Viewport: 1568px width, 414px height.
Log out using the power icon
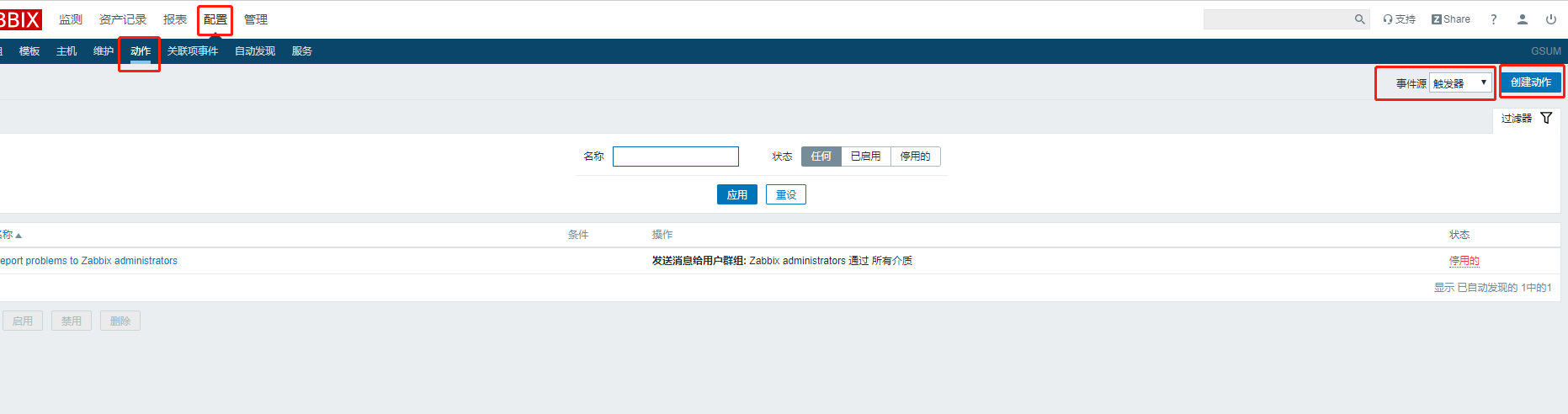1551,19
